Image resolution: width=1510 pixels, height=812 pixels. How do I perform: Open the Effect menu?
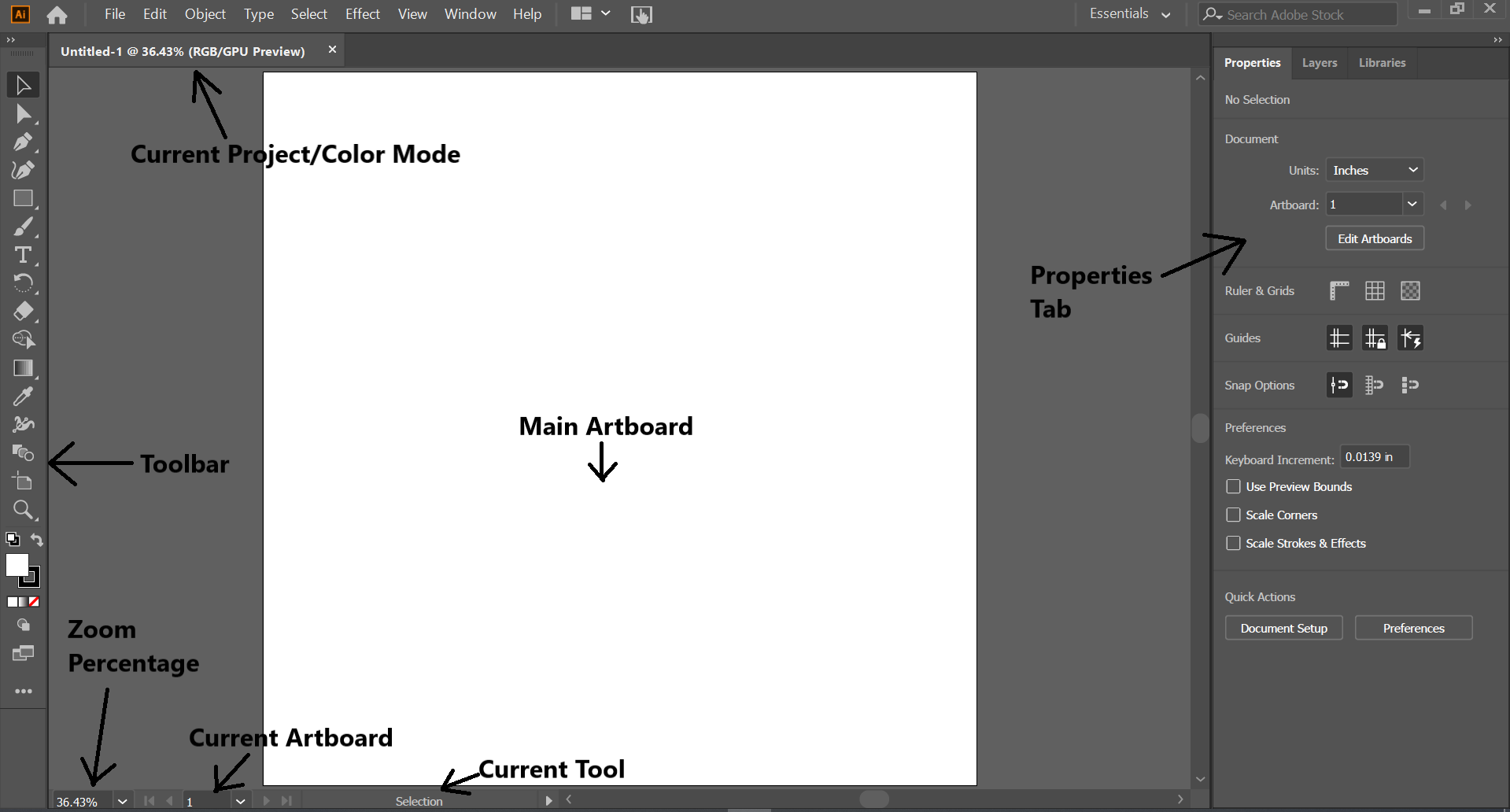[362, 14]
